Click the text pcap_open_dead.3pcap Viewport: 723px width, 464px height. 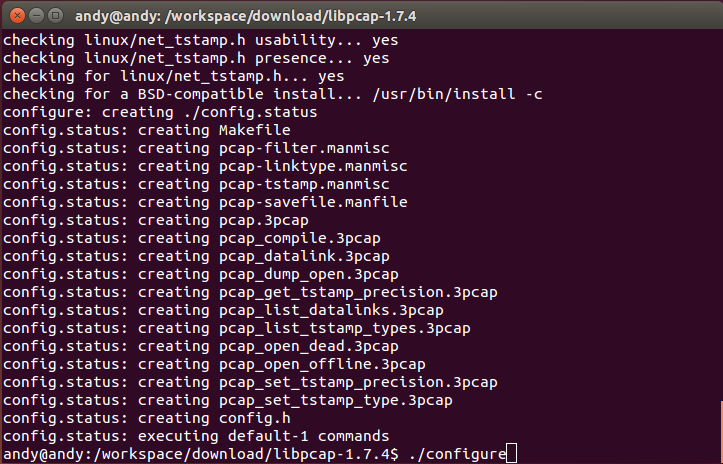pyautogui.click(x=308, y=346)
